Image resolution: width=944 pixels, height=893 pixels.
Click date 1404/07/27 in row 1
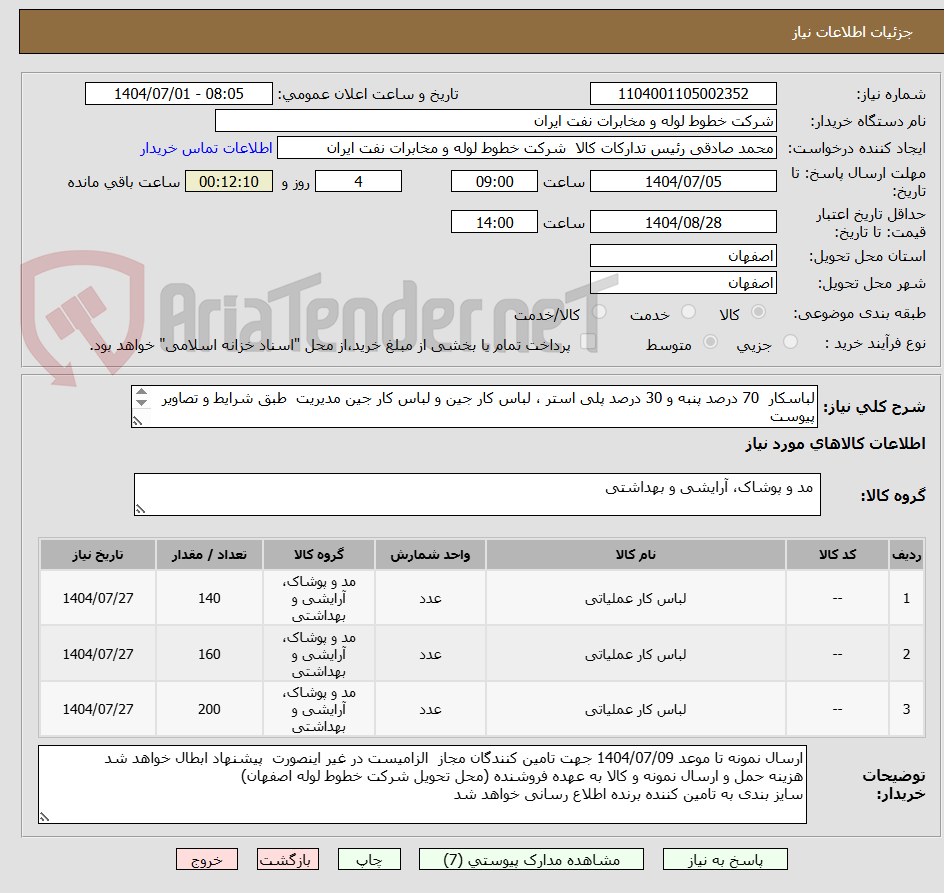coord(98,599)
